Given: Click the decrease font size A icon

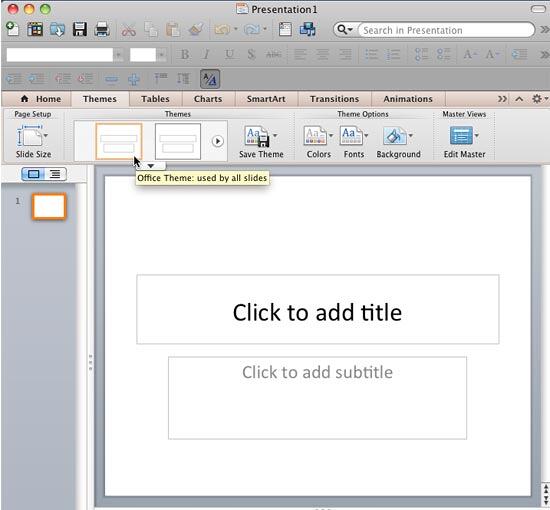Looking at the screenshot, I should [492, 54].
